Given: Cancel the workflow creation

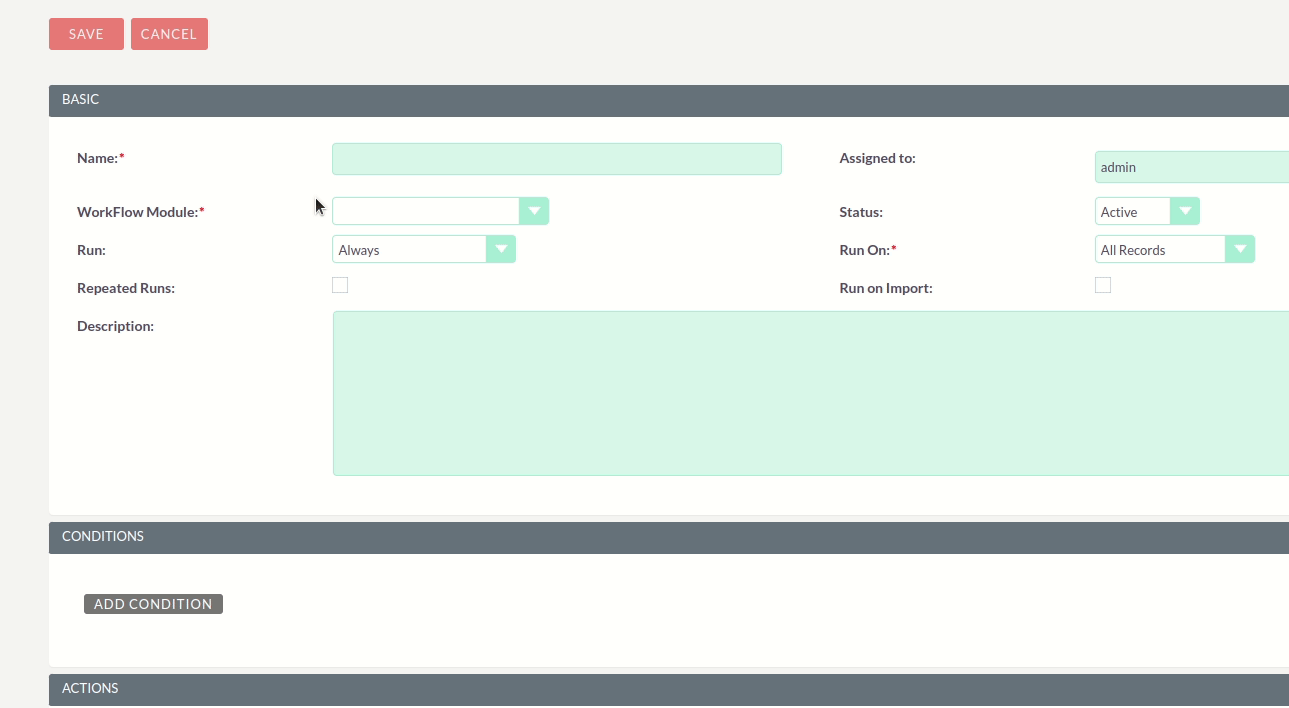Looking at the screenshot, I should point(169,33).
